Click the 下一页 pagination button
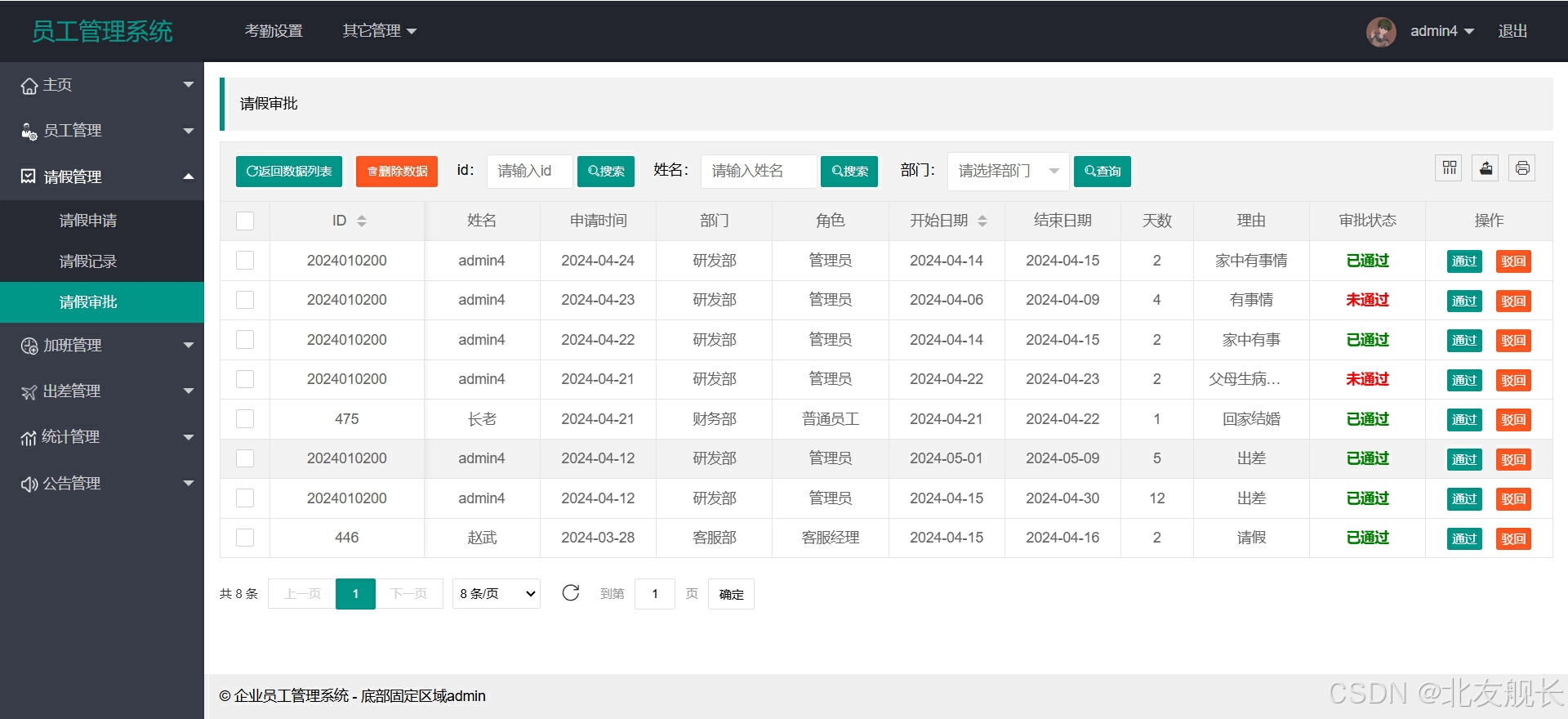 point(409,594)
